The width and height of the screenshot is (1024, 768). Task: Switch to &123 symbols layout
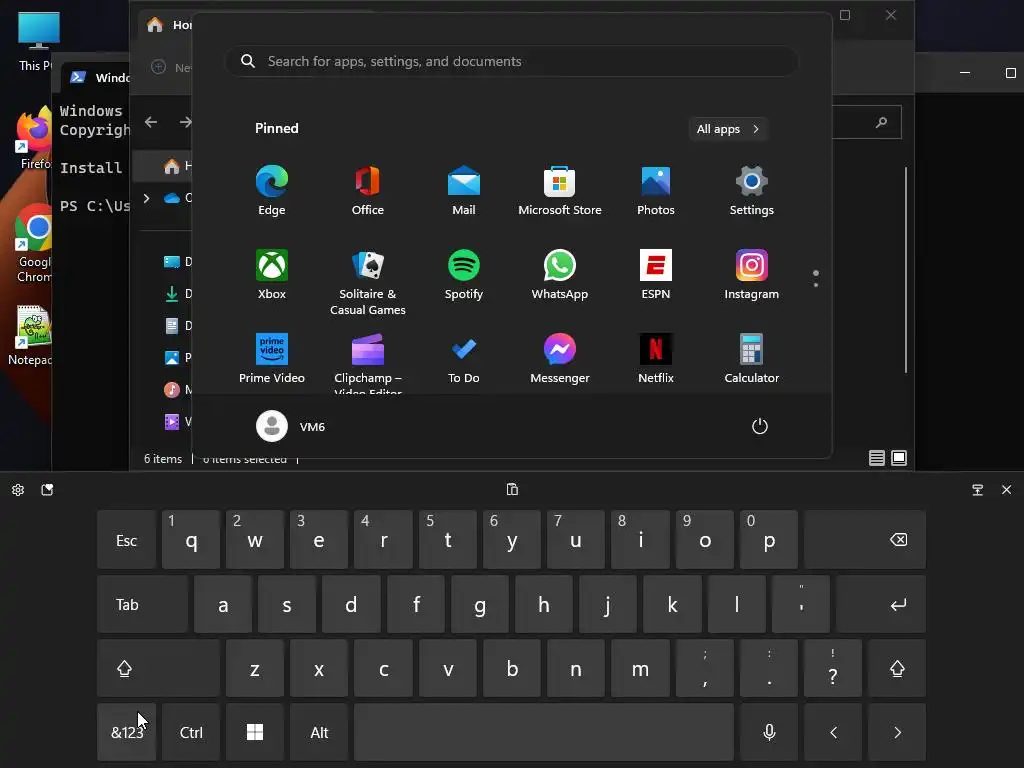tap(126, 732)
